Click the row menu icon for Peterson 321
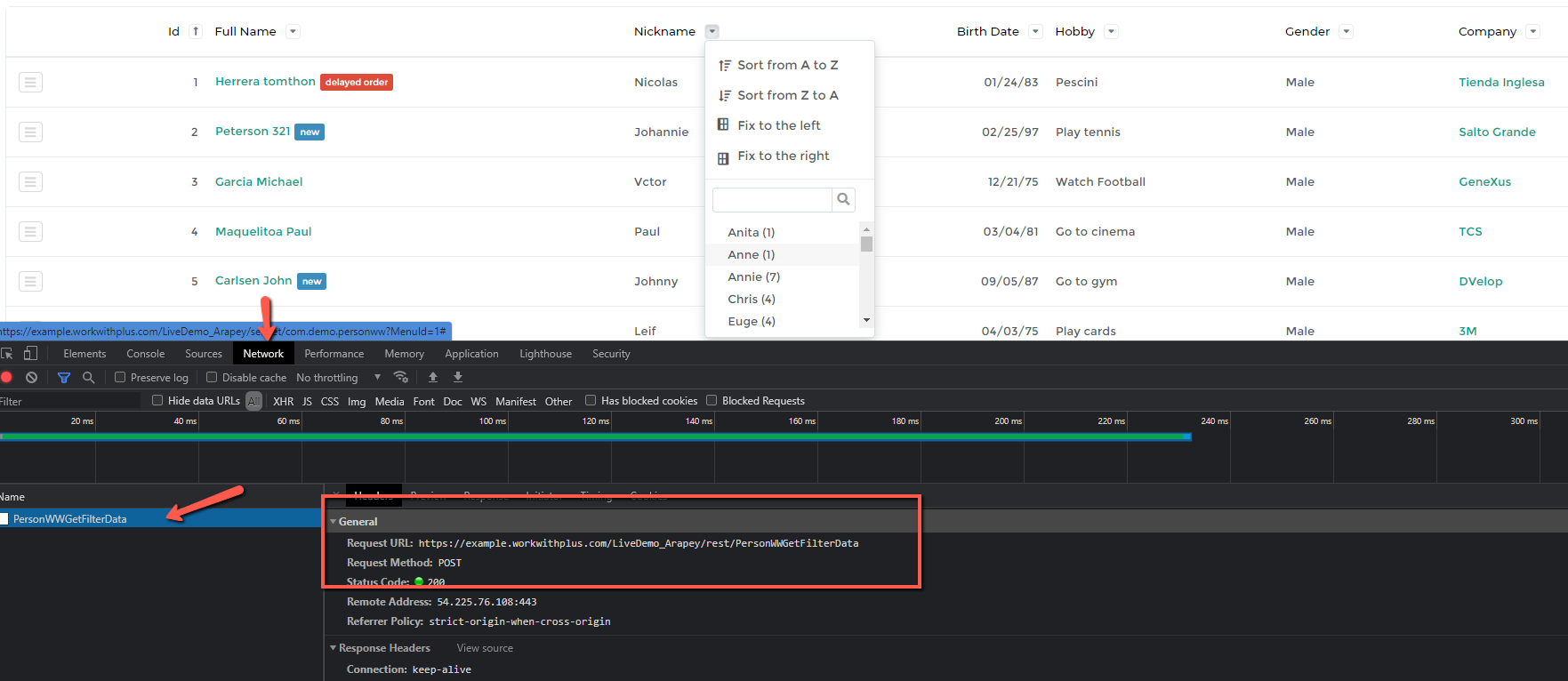 pyautogui.click(x=30, y=132)
